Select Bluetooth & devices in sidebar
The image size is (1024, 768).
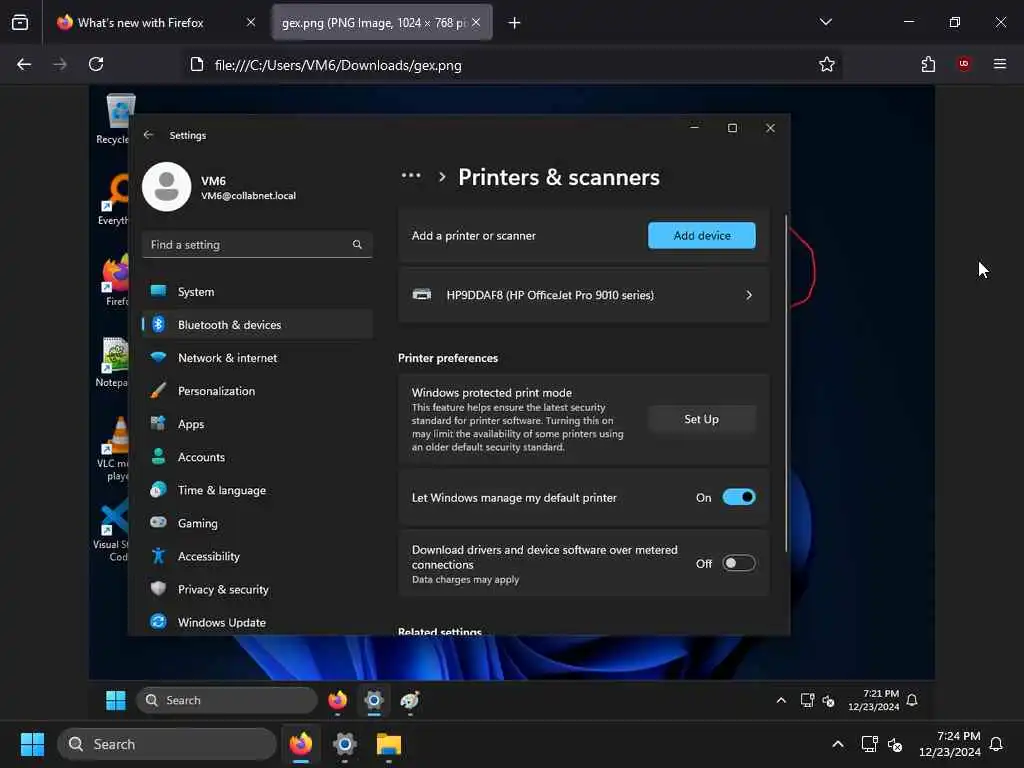(x=257, y=325)
